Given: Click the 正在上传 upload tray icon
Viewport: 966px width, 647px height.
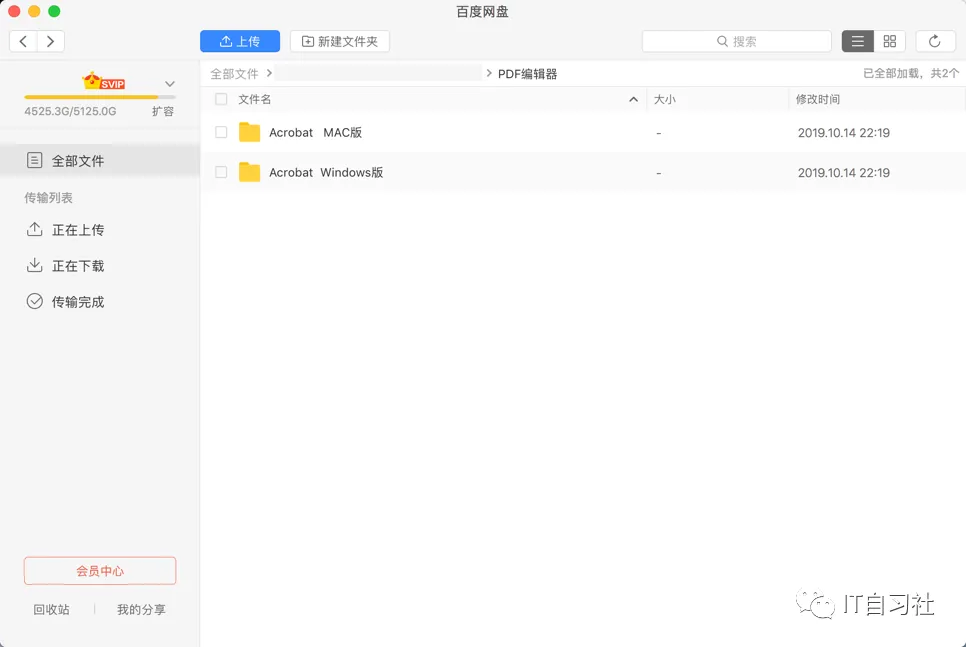Looking at the screenshot, I should [34, 229].
